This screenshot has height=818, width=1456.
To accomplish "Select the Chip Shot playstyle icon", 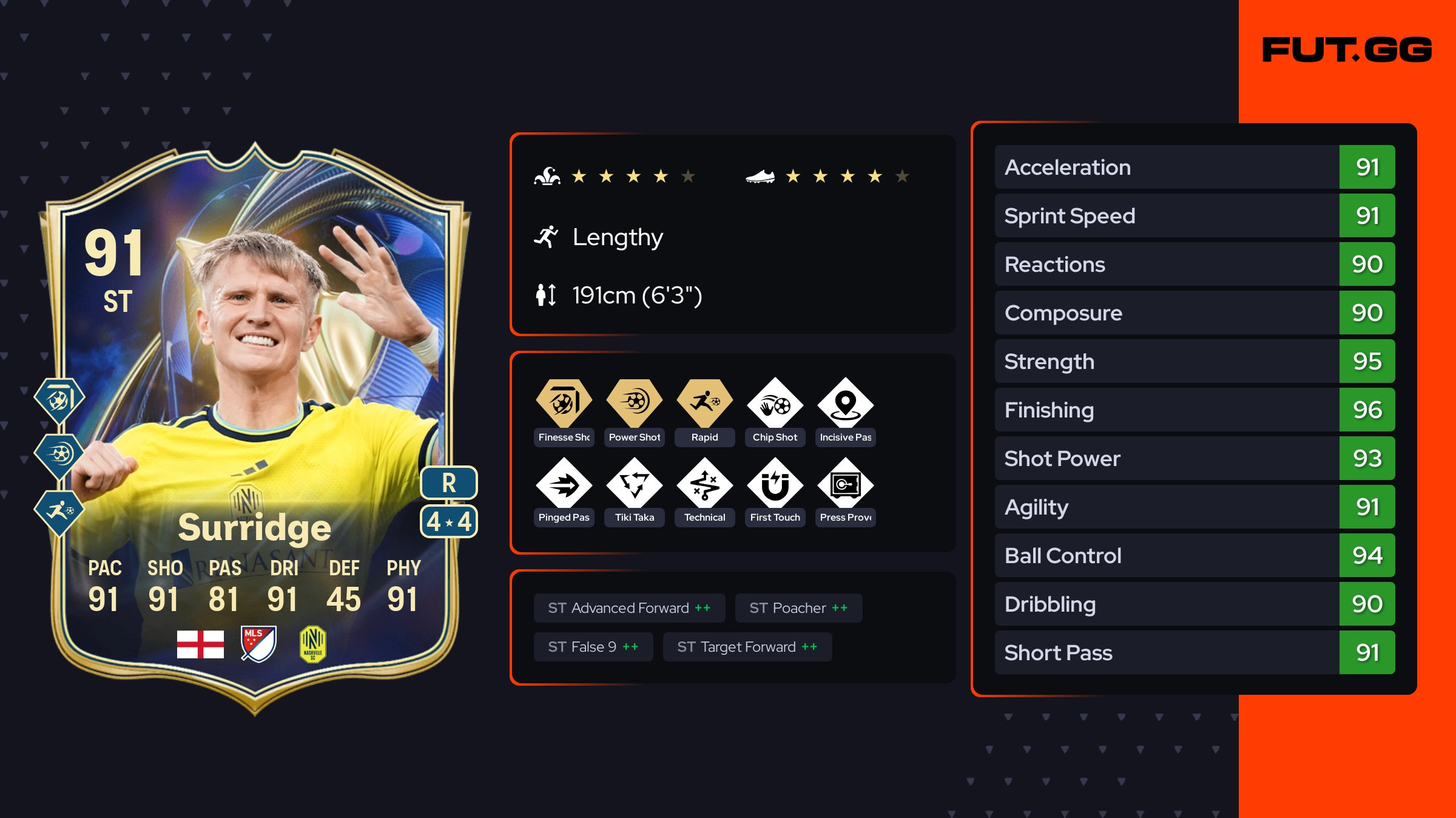I will click(x=775, y=405).
